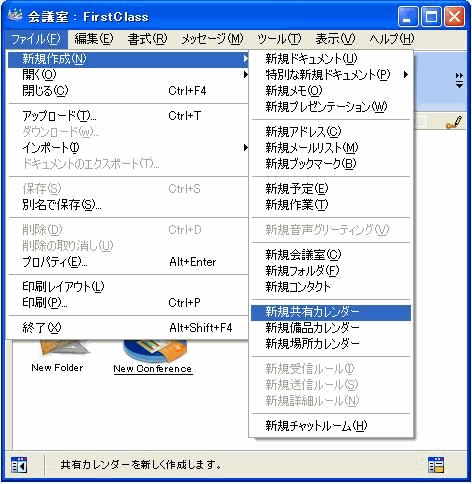Expand the toolbar overflow chevron
Image resolution: width=472 pixels, height=484 pixels.
(x=459, y=80)
